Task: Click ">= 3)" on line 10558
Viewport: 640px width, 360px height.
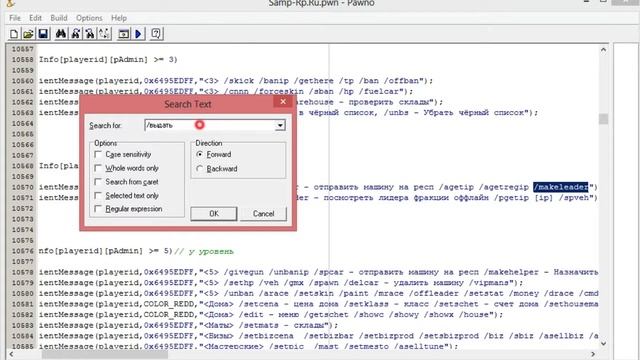Action: [165, 60]
